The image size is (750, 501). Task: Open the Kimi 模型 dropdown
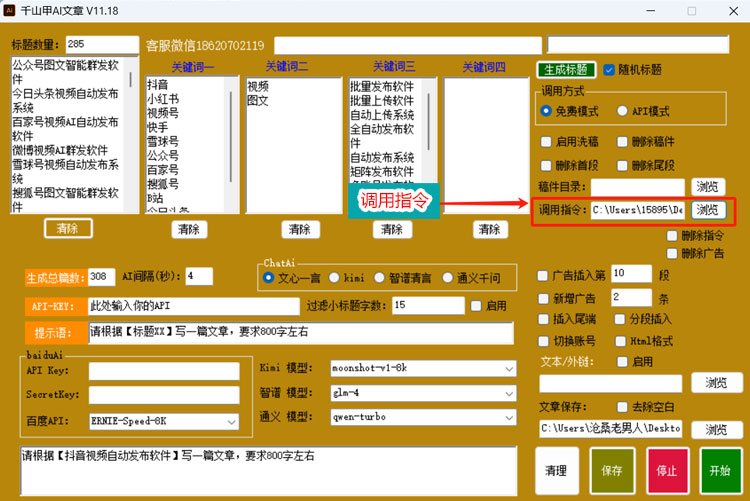click(423, 368)
